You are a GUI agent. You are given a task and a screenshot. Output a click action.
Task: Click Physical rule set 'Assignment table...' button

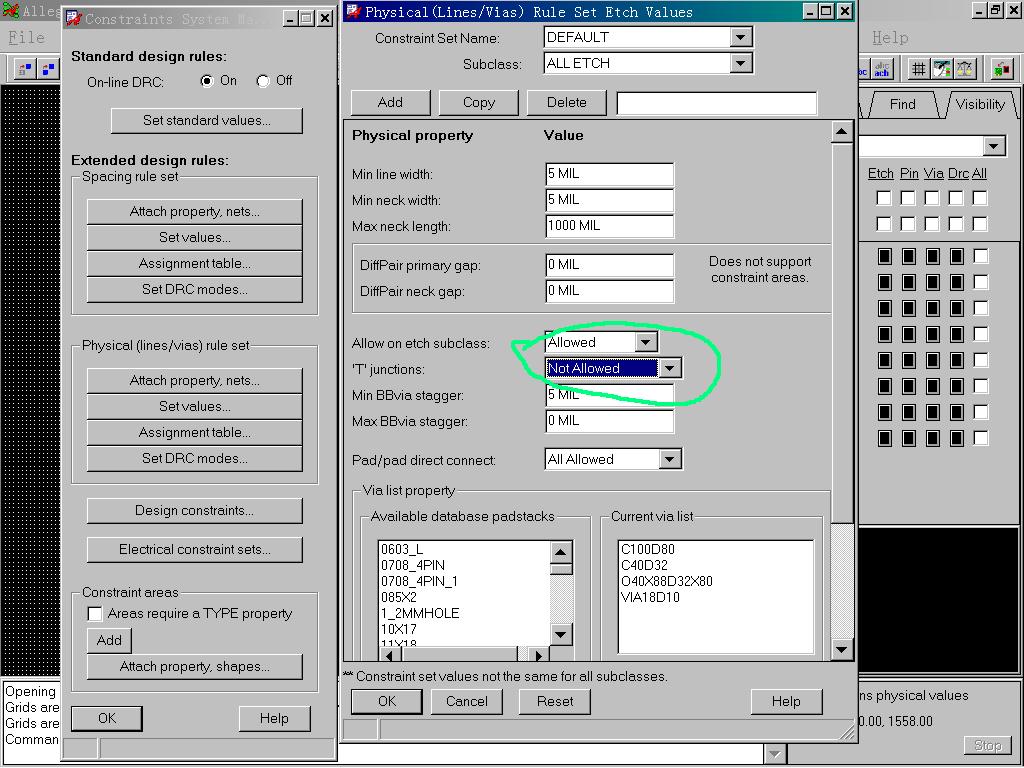195,432
